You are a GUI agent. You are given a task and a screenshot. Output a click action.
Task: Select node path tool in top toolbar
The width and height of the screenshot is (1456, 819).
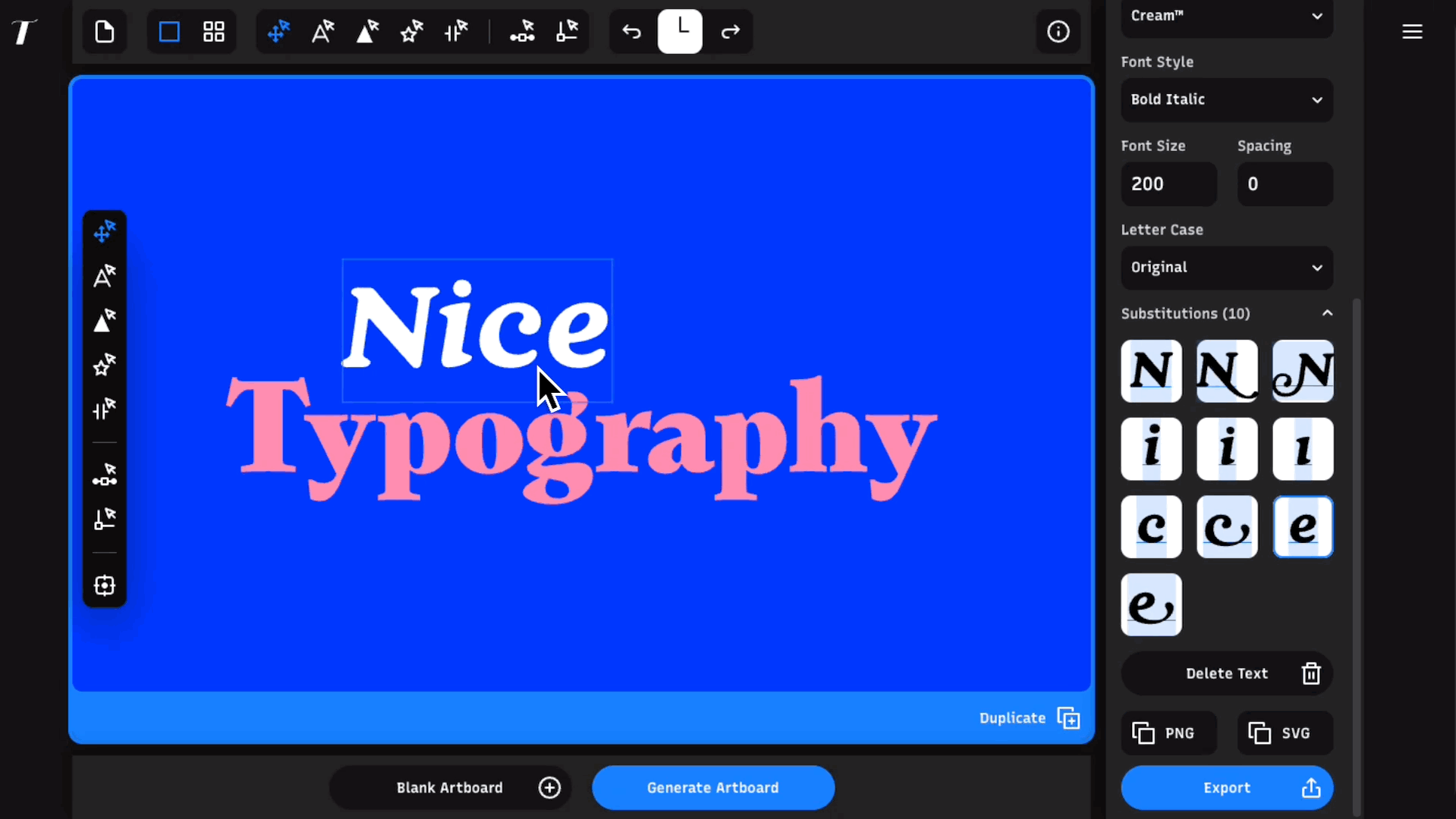point(522,32)
